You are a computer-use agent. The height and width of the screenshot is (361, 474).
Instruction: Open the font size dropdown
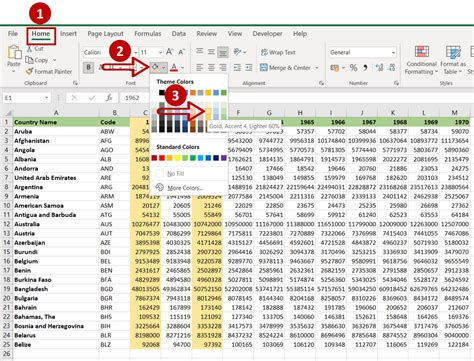160,53
